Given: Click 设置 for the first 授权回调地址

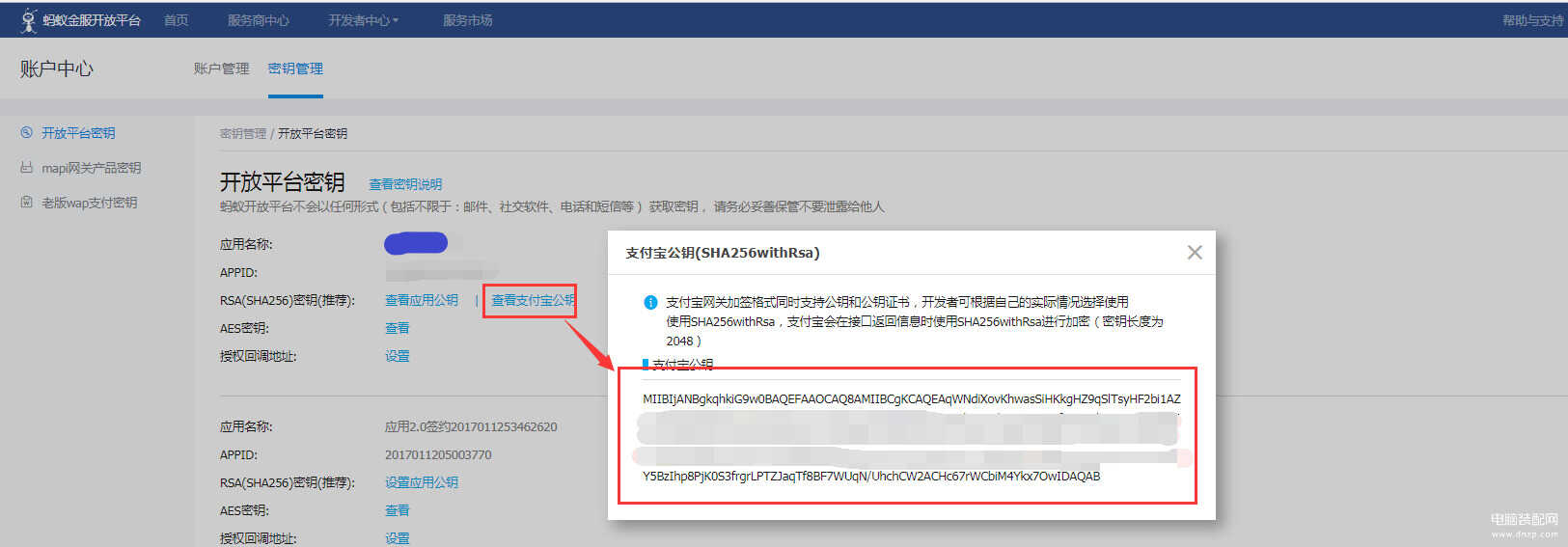Looking at the screenshot, I should click(398, 357).
